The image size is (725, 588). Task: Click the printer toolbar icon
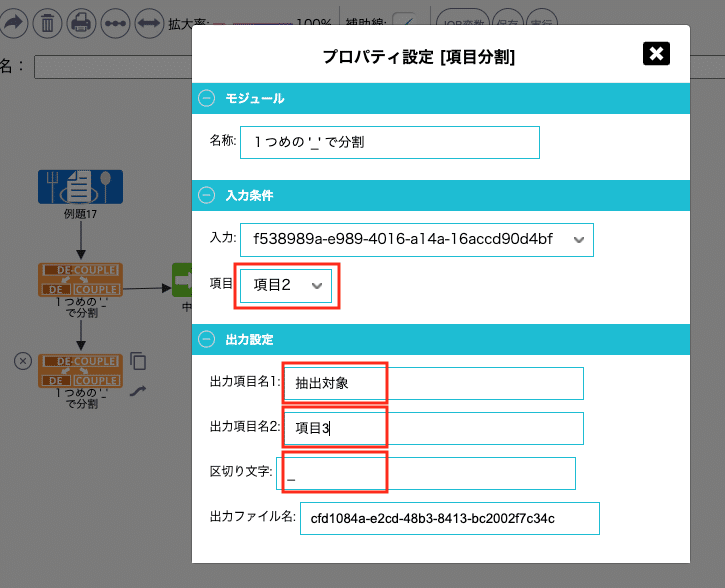pos(81,23)
